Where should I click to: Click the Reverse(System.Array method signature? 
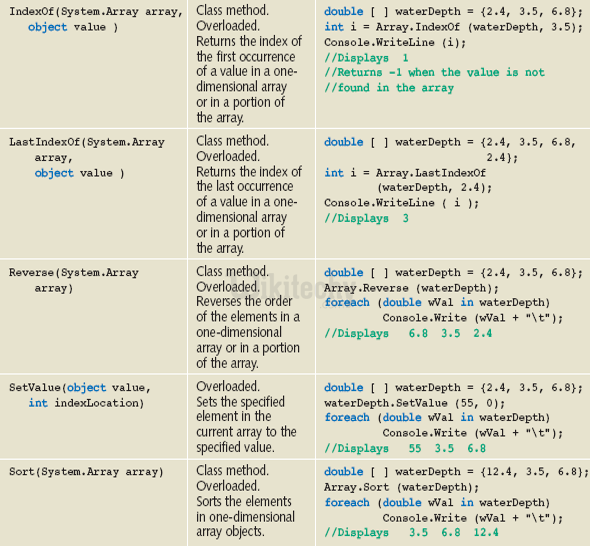click(74, 272)
